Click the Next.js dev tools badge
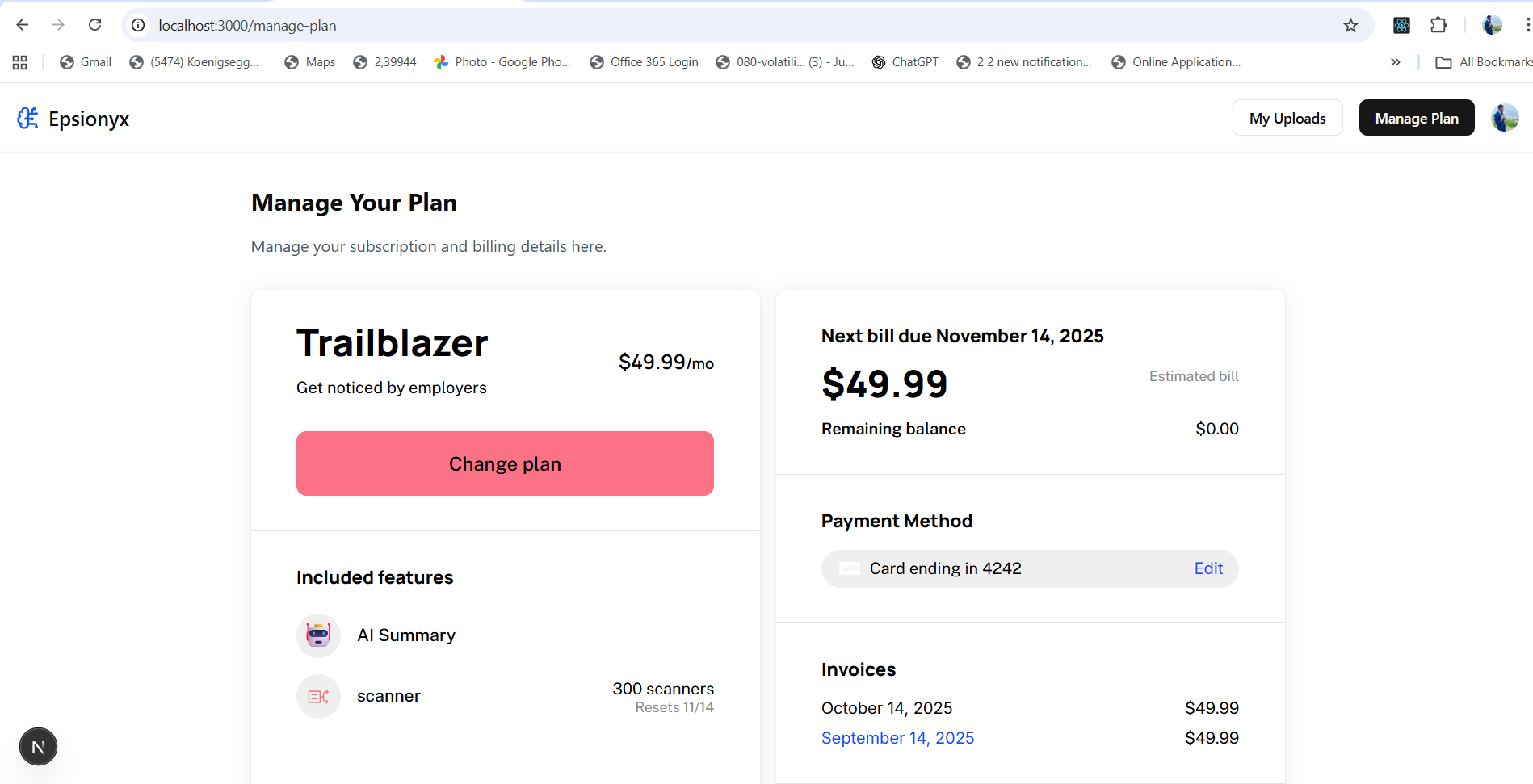The image size is (1533, 784). tap(38, 747)
